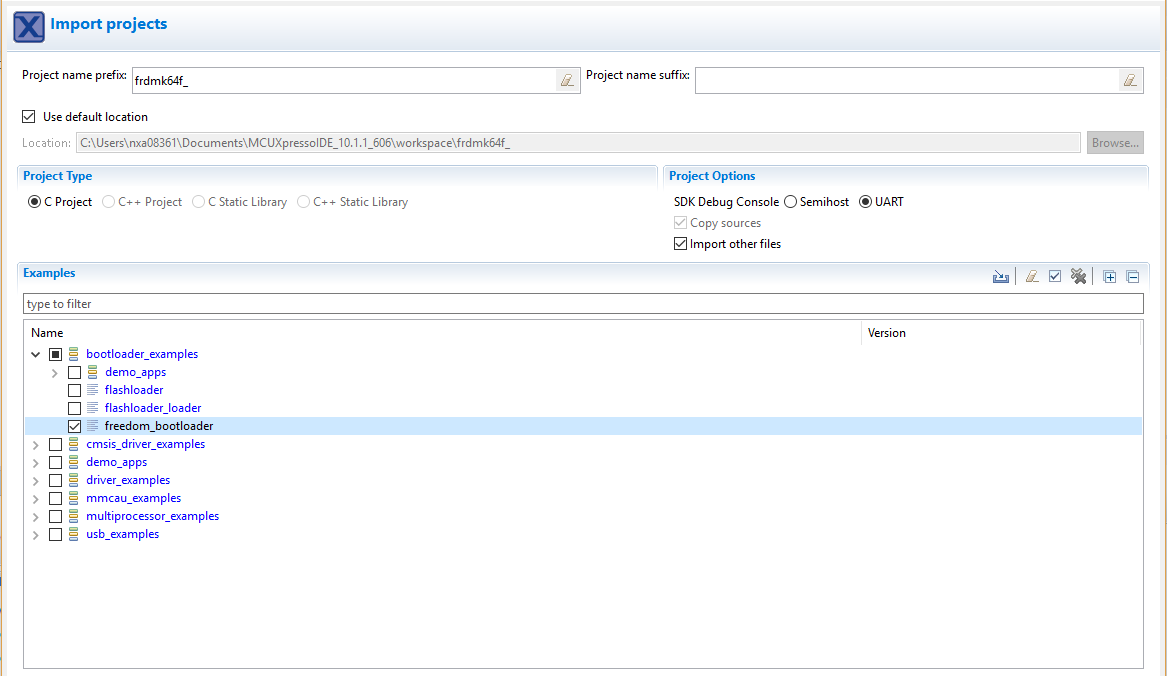
Task: Click the import from XML icon in Examples toolbar
Action: (1000, 277)
